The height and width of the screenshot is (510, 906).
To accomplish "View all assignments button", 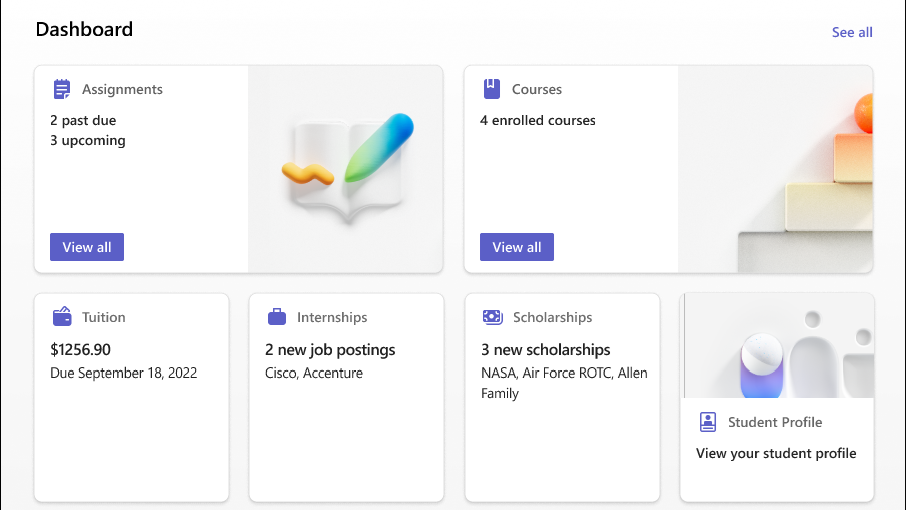I will coord(87,247).
